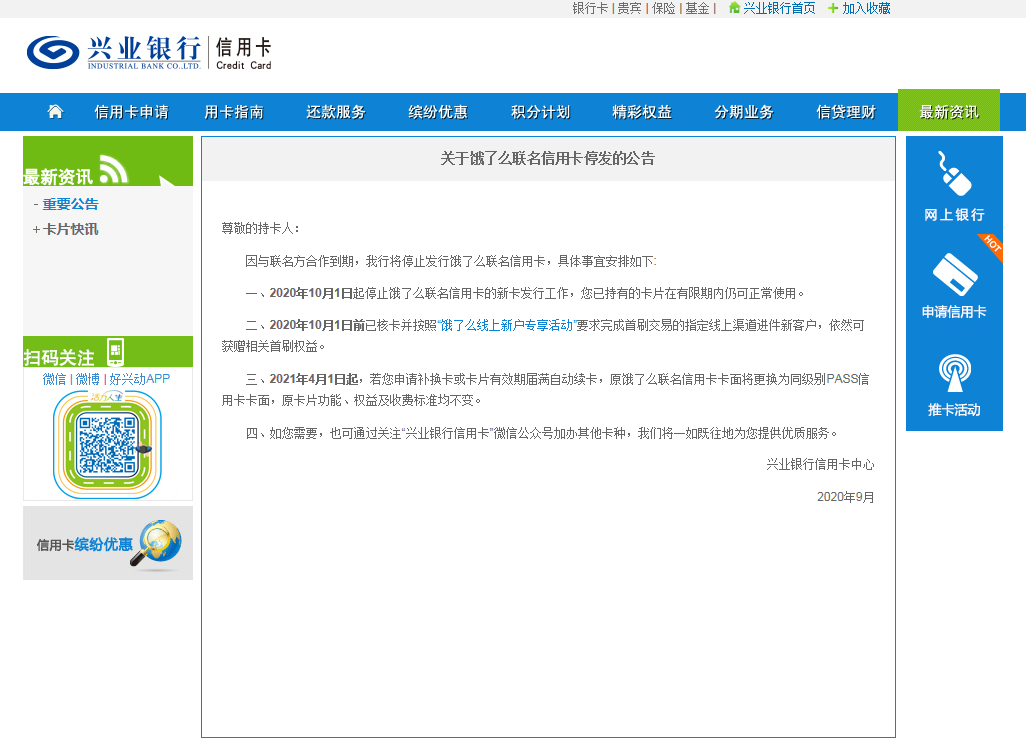Click the 保险 top link
Viewport: 1026px width, 742px height.
coord(663,9)
